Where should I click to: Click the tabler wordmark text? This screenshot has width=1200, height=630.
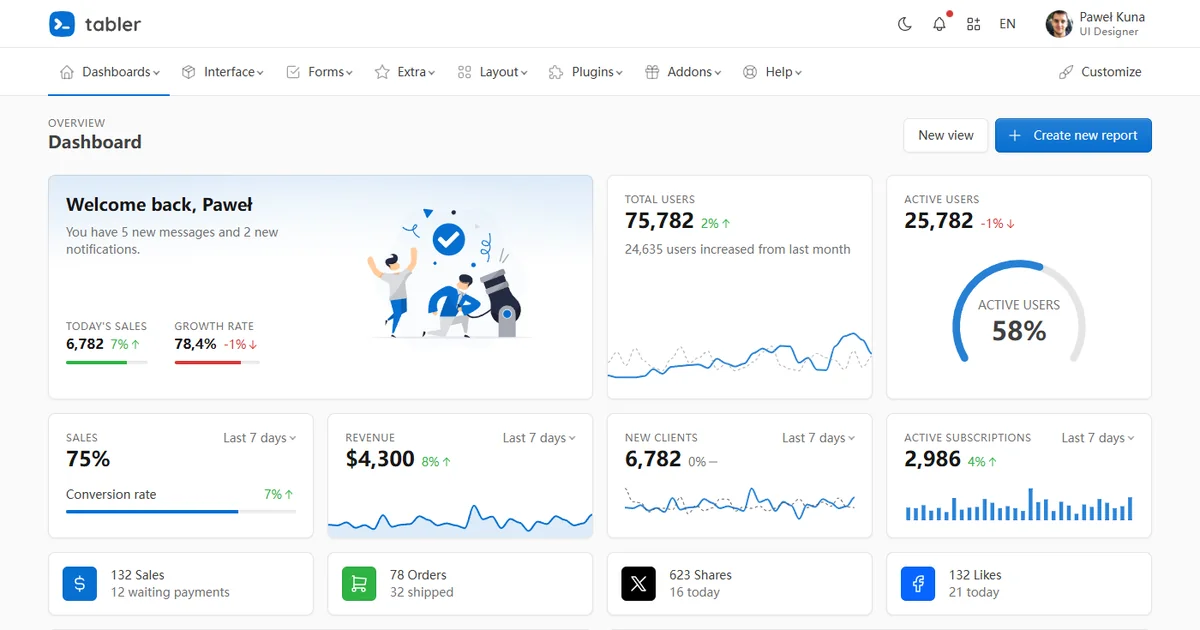pyautogui.click(x=113, y=24)
